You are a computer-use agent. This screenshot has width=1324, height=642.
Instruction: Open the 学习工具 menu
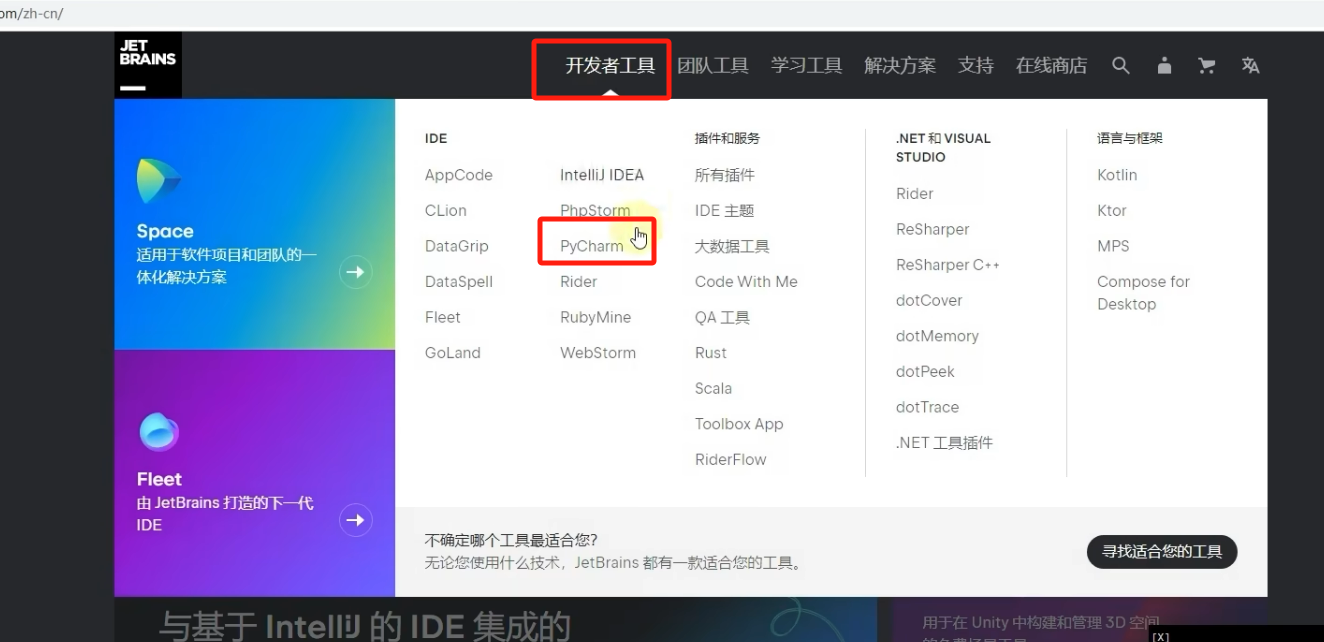pyautogui.click(x=807, y=66)
